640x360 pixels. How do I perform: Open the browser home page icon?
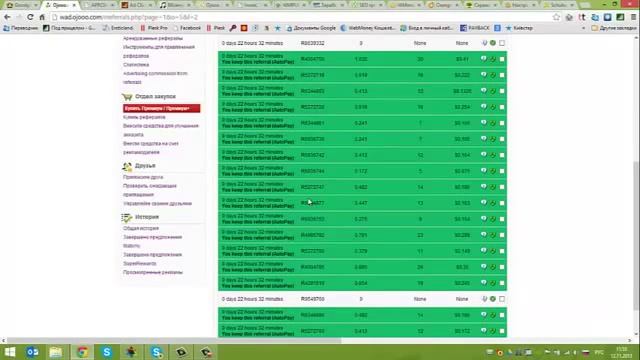(x=42, y=17)
